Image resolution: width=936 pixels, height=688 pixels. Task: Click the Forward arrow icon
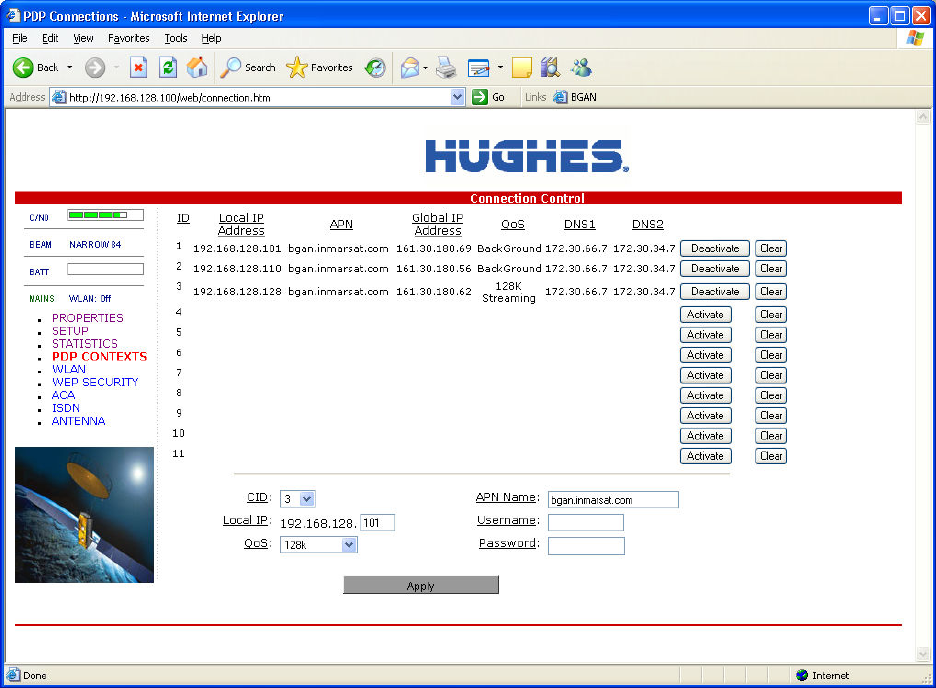[95, 67]
